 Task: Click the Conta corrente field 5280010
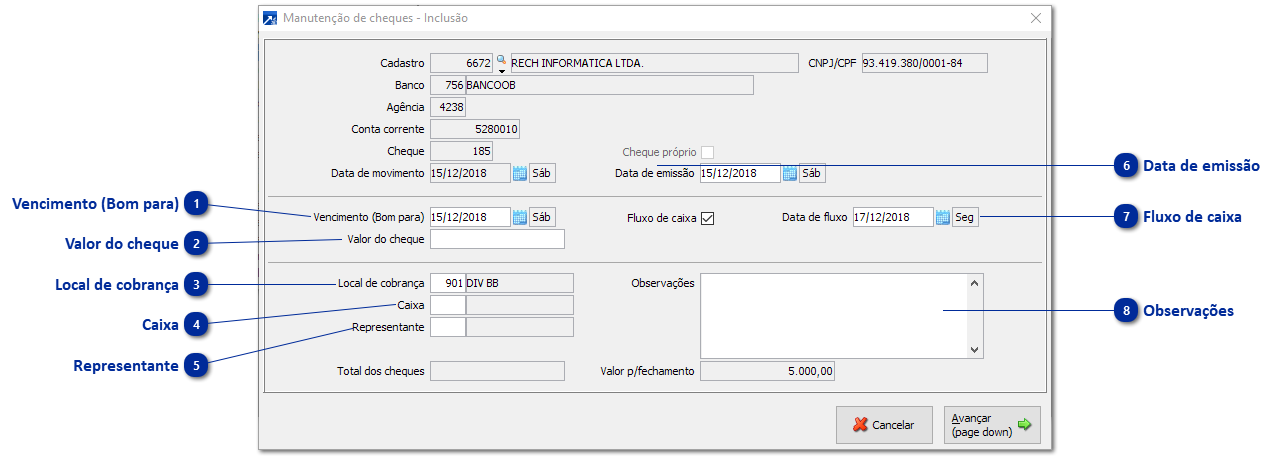point(475,129)
